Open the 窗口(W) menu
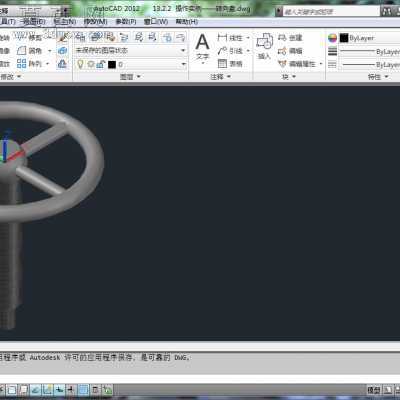This screenshot has width=400, height=400. pyautogui.click(x=156, y=22)
